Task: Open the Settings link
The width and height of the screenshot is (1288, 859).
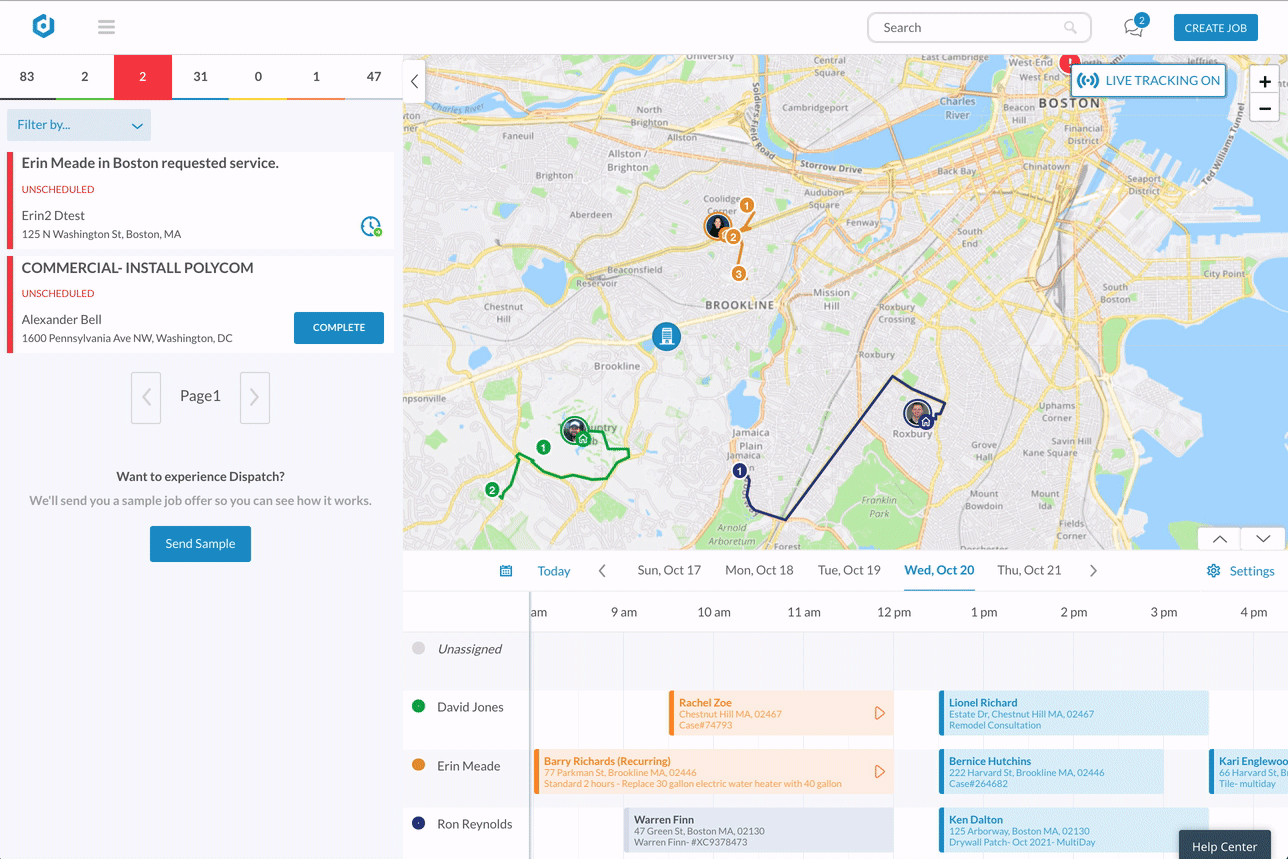Action: 1252,571
